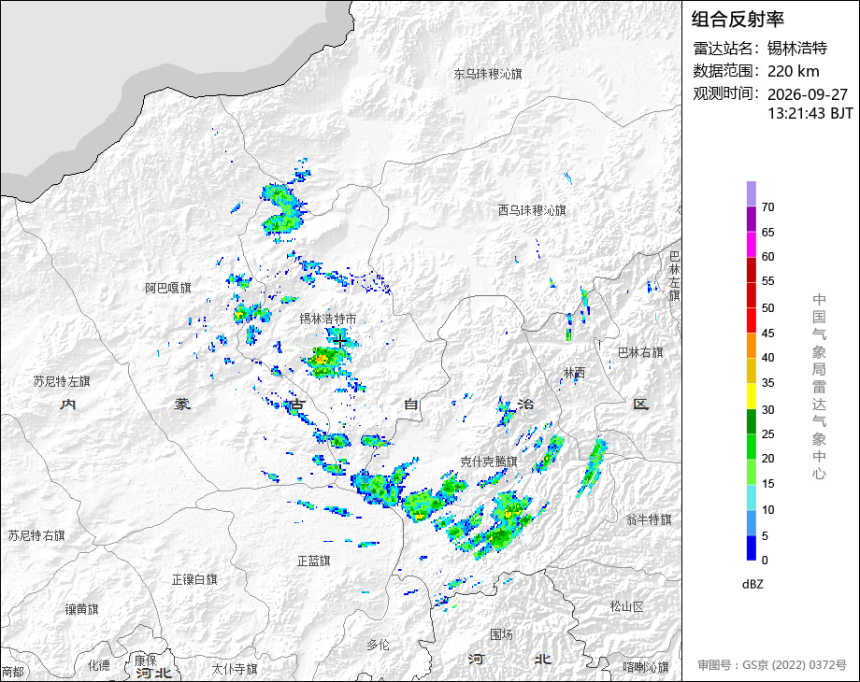
Task: Click the 西乌珠穆沁旗 region label
Action: coord(531,210)
